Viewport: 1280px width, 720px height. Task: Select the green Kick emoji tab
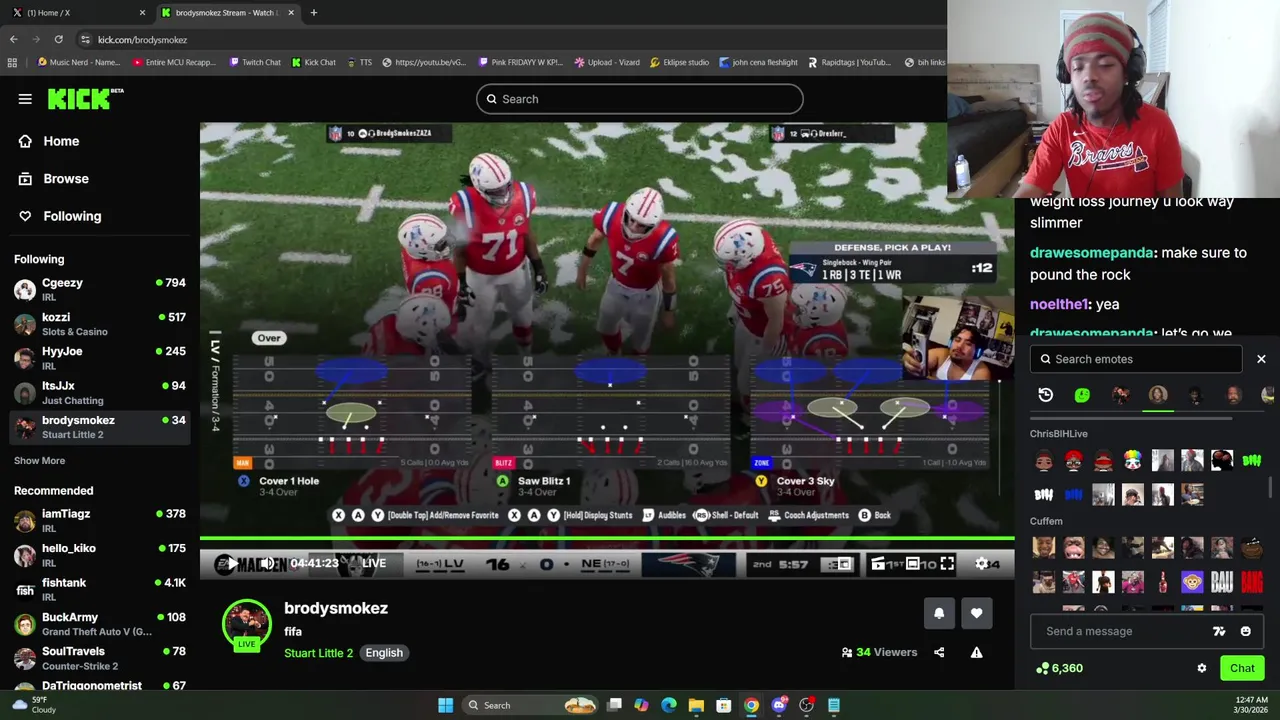pyautogui.click(x=1082, y=395)
